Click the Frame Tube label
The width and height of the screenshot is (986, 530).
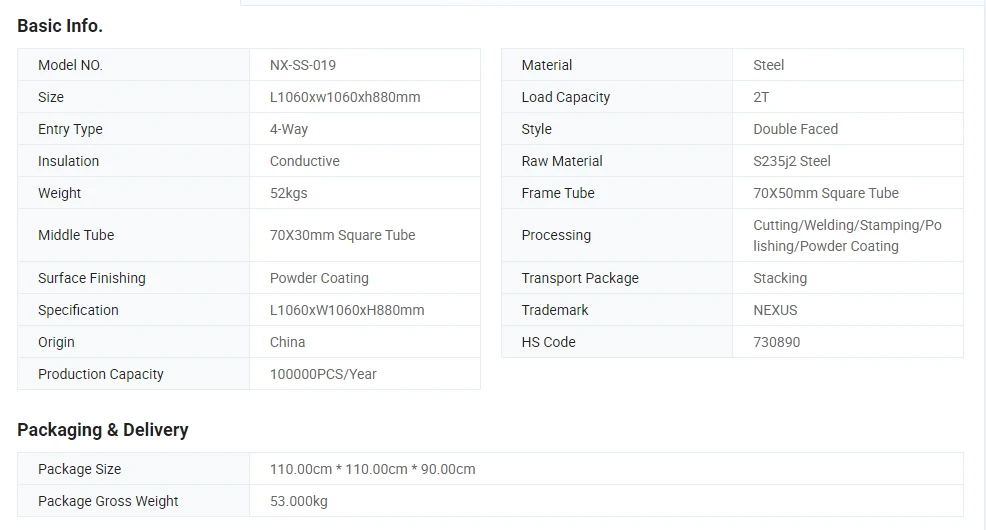tap(558, 194)
